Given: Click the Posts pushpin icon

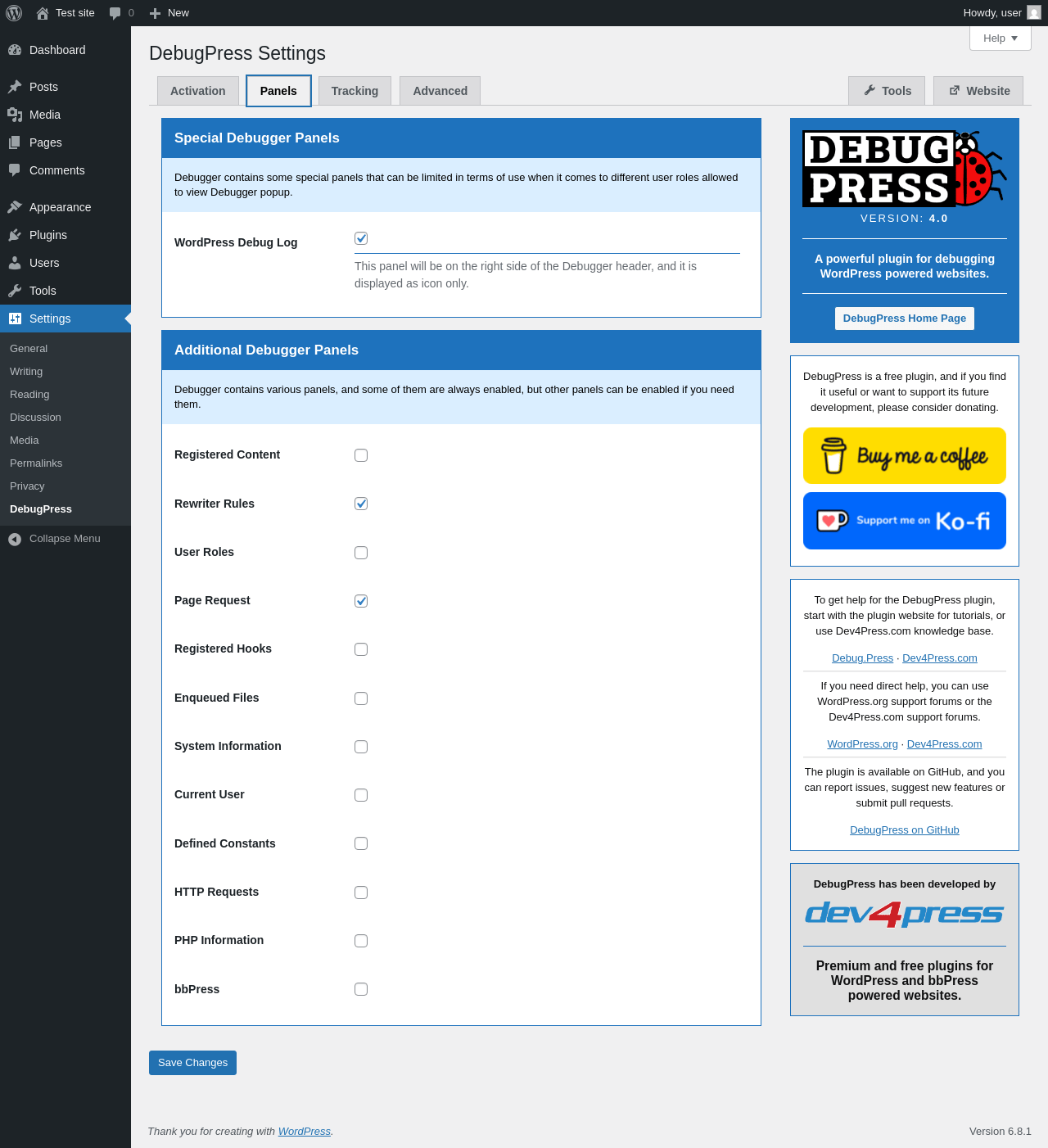Looking at the screenshot, I should pos(15,87).
